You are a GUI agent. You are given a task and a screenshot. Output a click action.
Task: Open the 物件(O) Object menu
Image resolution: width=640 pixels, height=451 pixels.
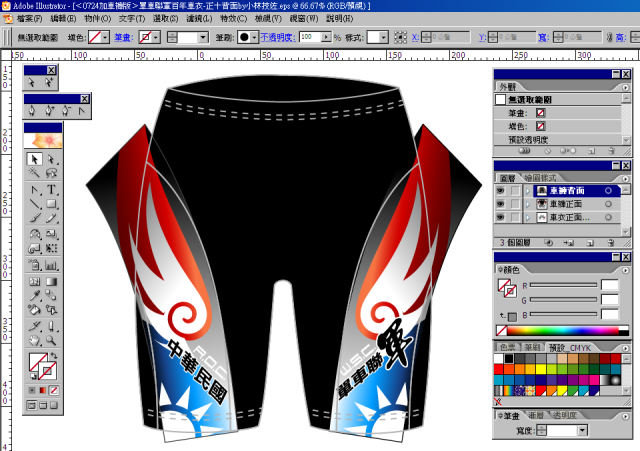[98, 18]
